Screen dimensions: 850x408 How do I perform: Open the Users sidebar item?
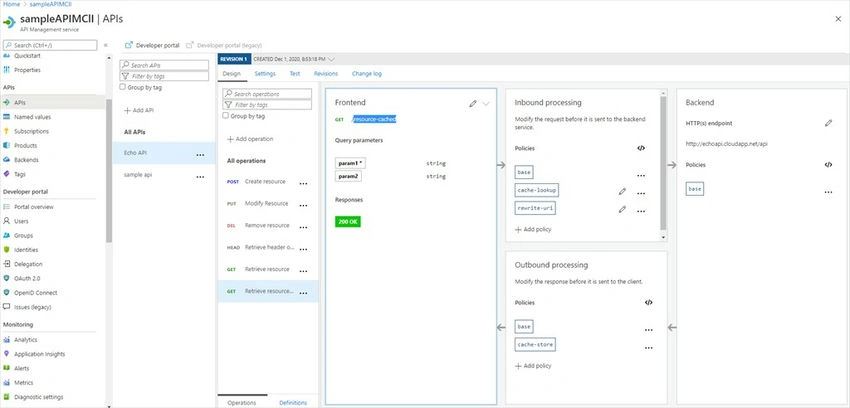21,221
